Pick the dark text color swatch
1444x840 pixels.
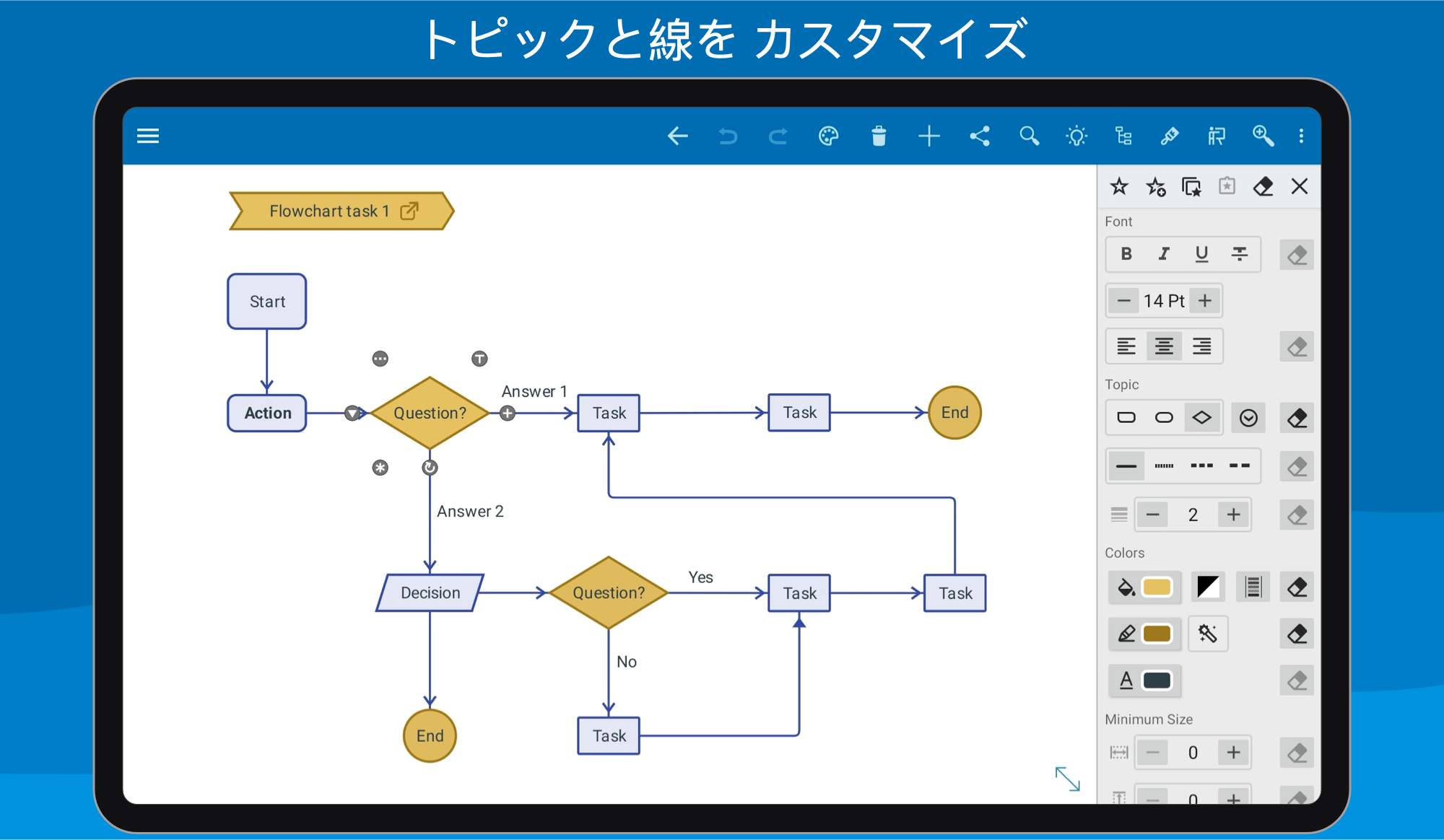1157,681
